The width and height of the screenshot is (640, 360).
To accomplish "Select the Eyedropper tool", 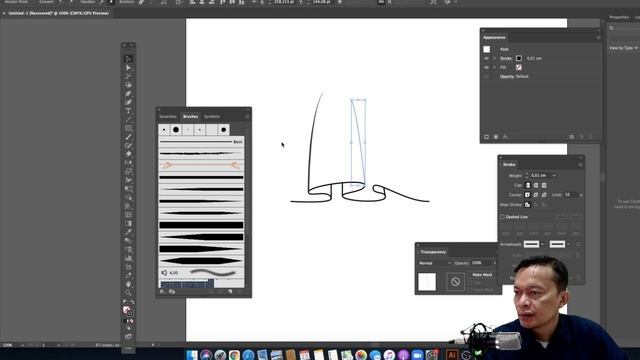I will (129, 232).
